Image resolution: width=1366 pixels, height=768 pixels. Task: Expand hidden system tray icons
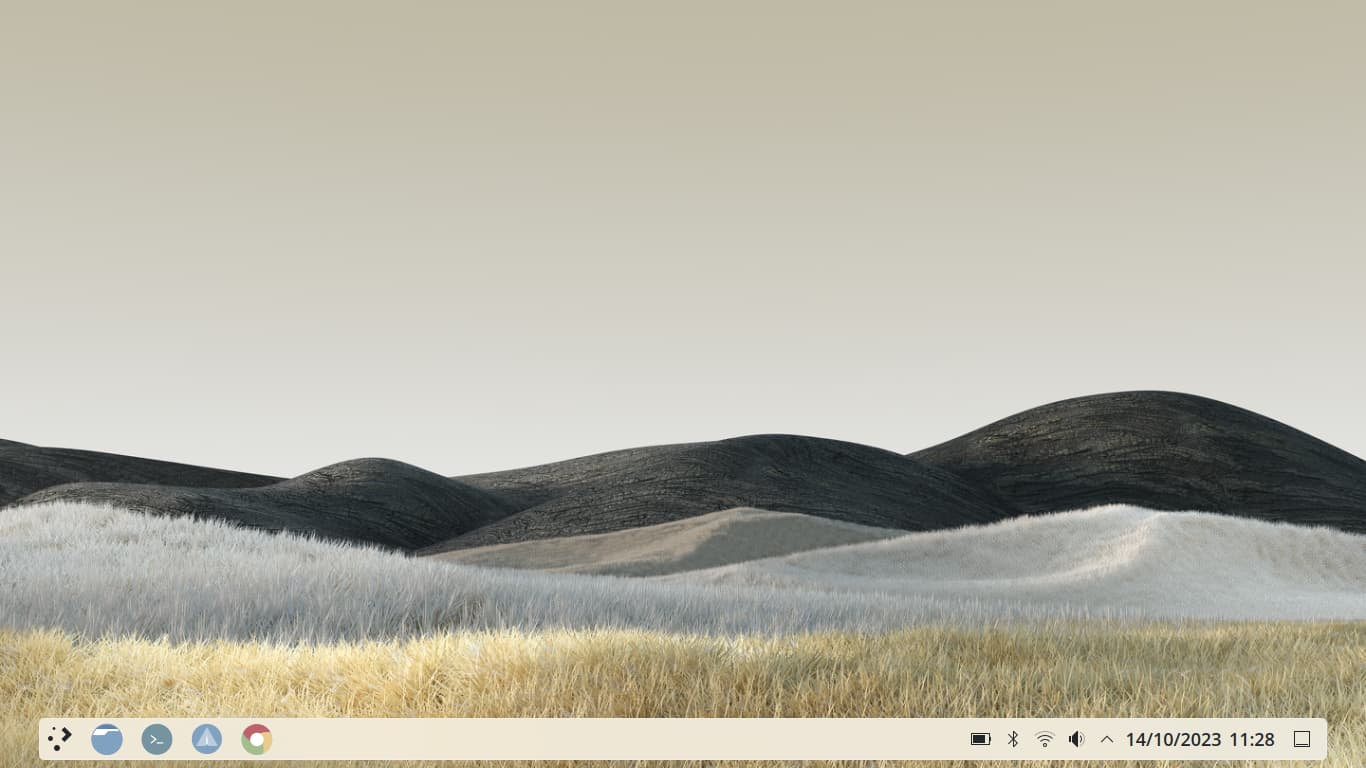point(1107,739)
